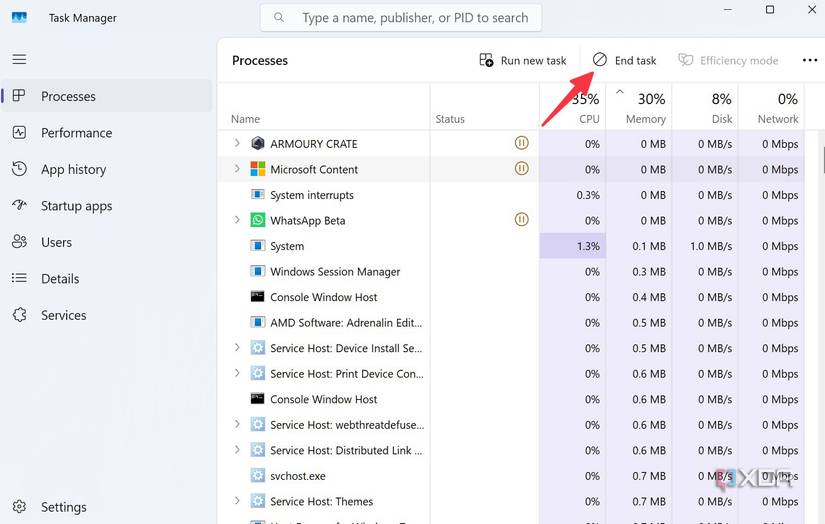Open Settings via the gear icon

[x=19, y=507]
